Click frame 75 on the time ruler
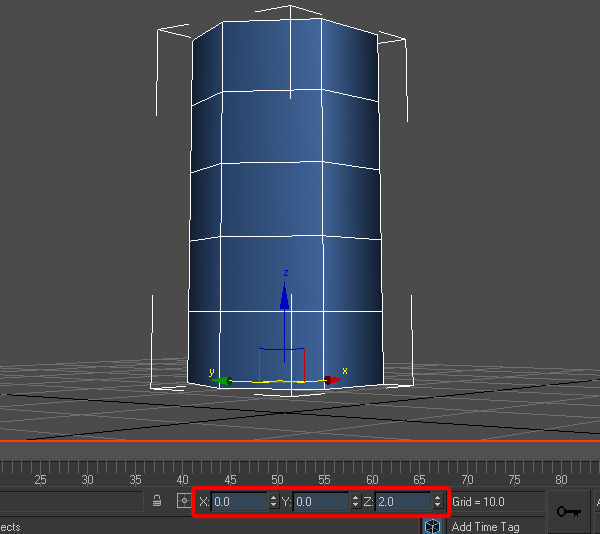Image resolution: width=600 pixels, height=534 pixels. 514,479
